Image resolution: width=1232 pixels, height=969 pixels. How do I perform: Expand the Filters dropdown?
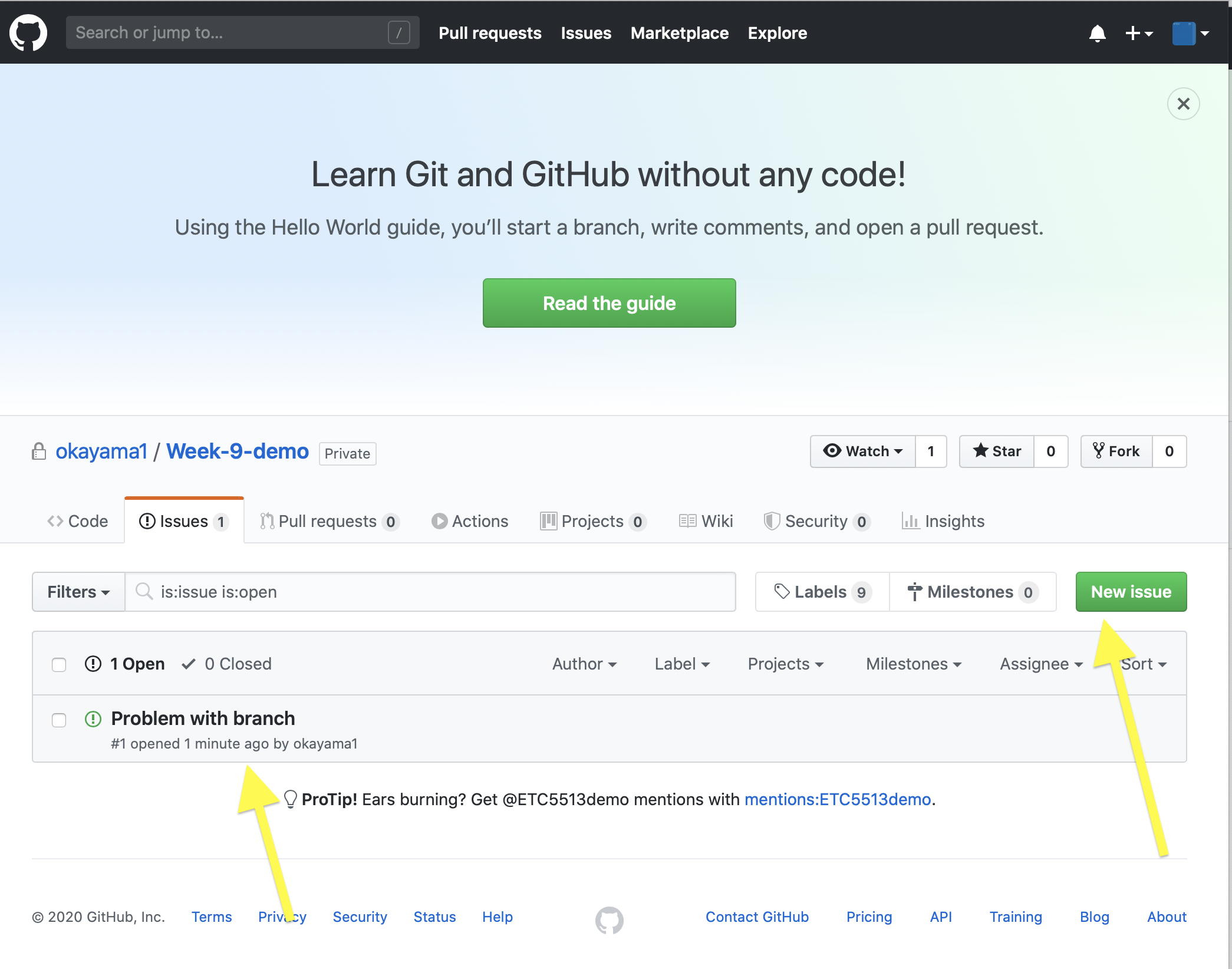(78, 592)
